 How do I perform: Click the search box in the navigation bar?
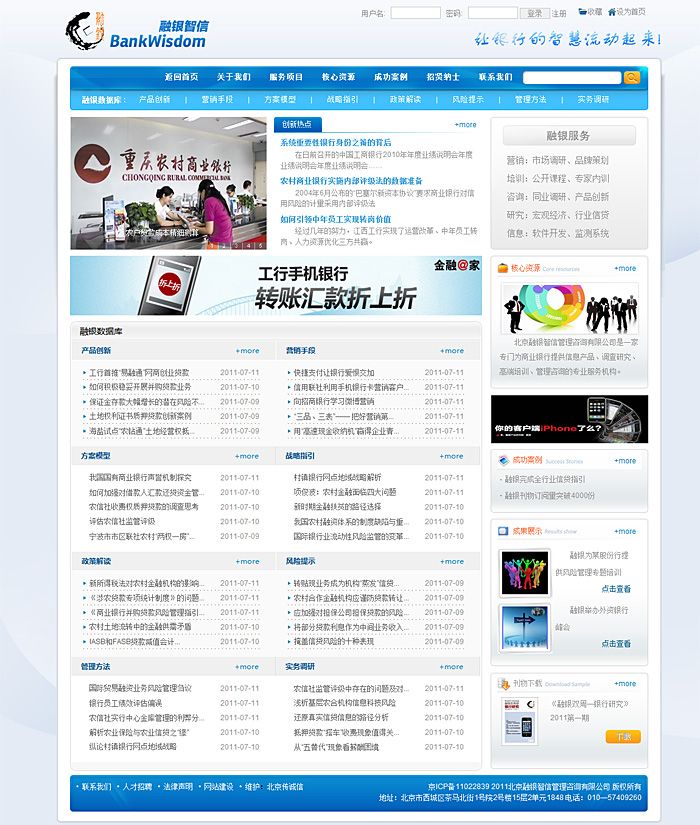[572, 77]
